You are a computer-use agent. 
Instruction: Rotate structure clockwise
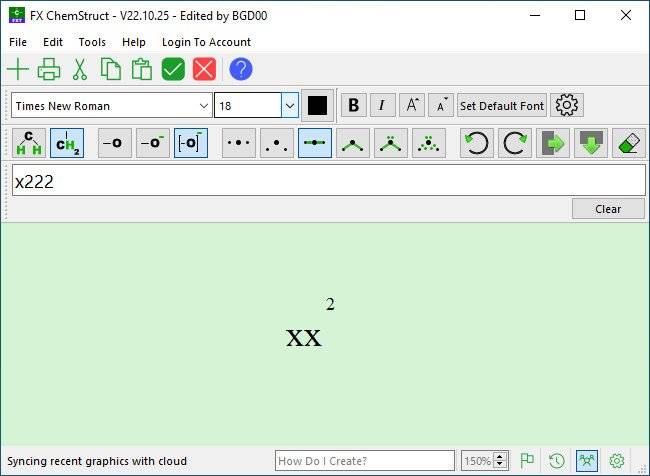[515, 143]
